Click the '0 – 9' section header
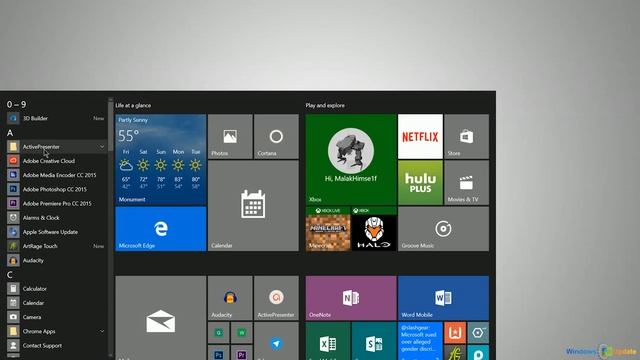Screen dimensions: 640x360 (x=16, y=104)
